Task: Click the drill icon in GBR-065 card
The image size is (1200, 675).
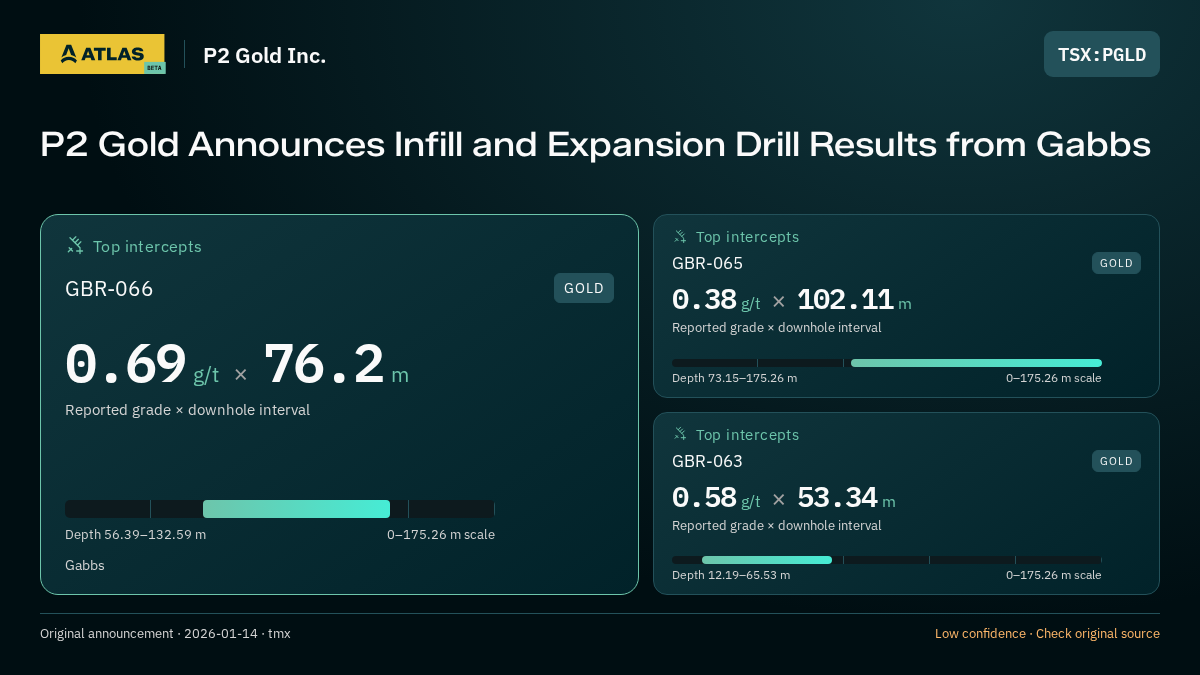Action: 680,236
